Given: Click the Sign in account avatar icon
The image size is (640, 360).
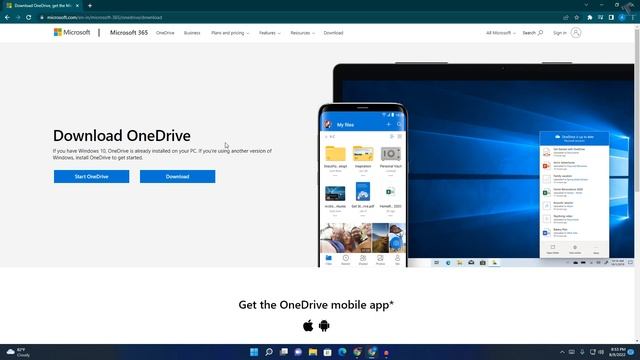Looking at the screenshot, I should [576, 33].
